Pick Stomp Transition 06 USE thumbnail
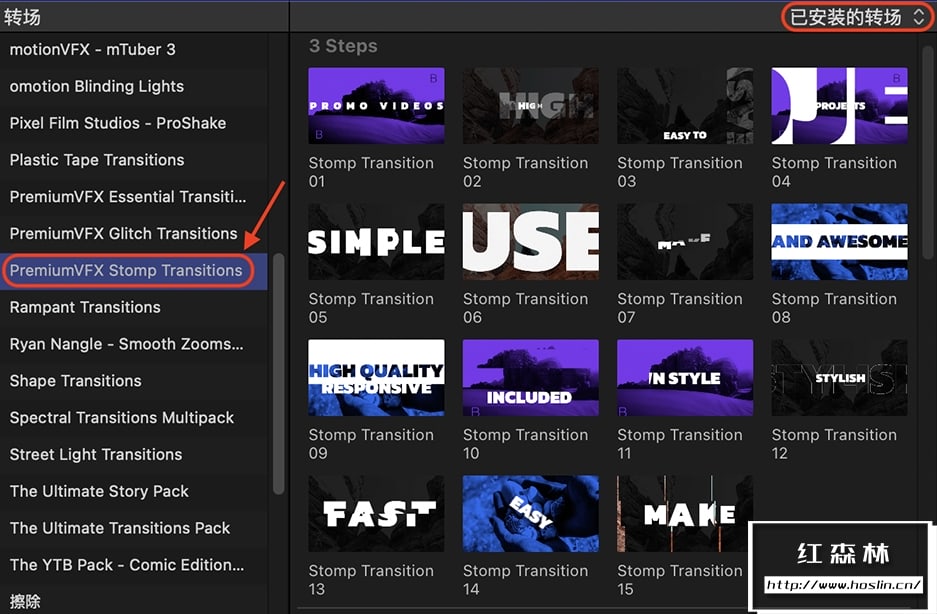This screenshot has height=614, width=937. pyautogui.click(x=531, y=242)
